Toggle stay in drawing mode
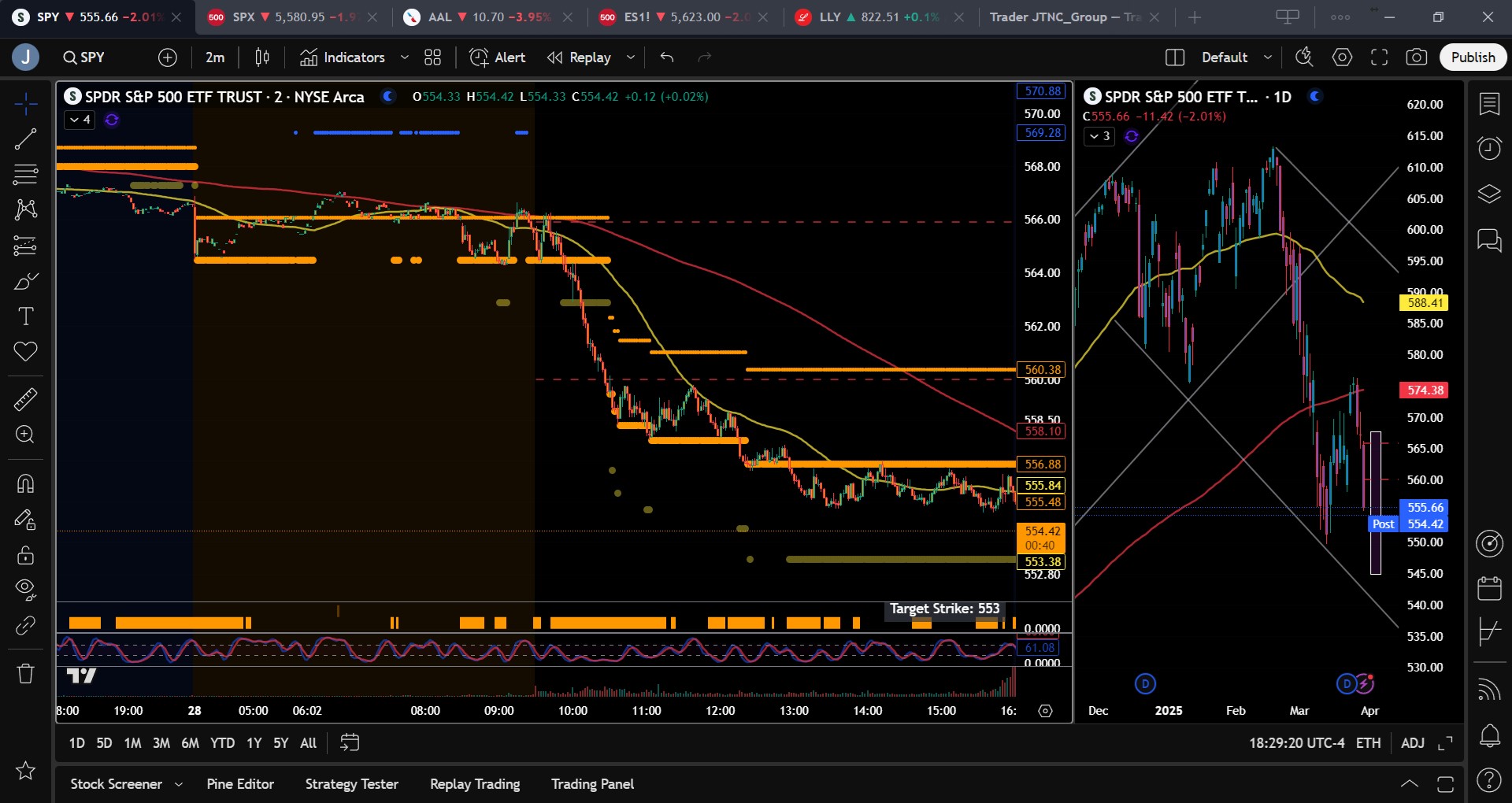Viewport: 1512px width, 803px height. tap(25, 520)
